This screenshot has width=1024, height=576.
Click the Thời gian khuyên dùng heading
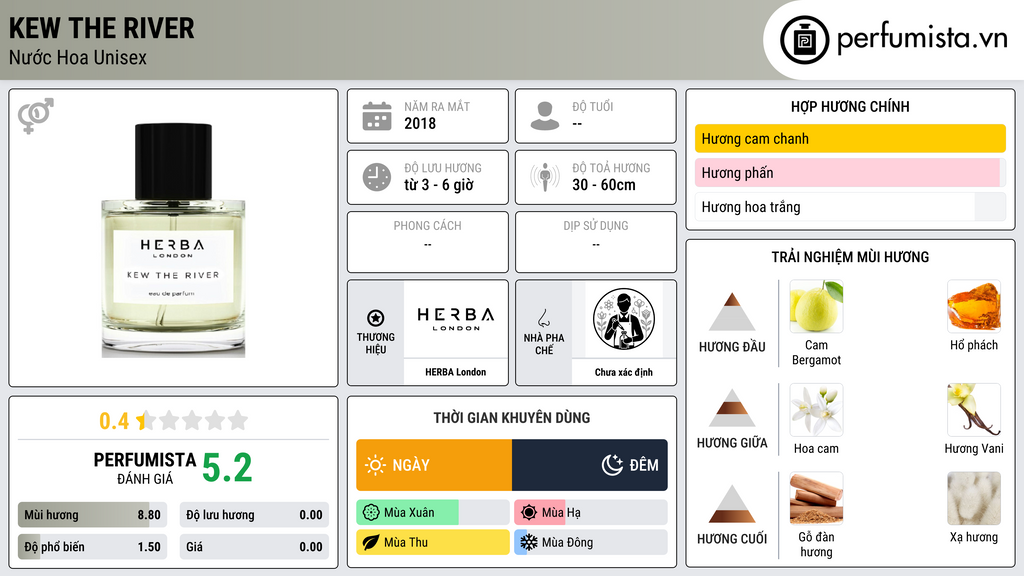tap(512, 417)
